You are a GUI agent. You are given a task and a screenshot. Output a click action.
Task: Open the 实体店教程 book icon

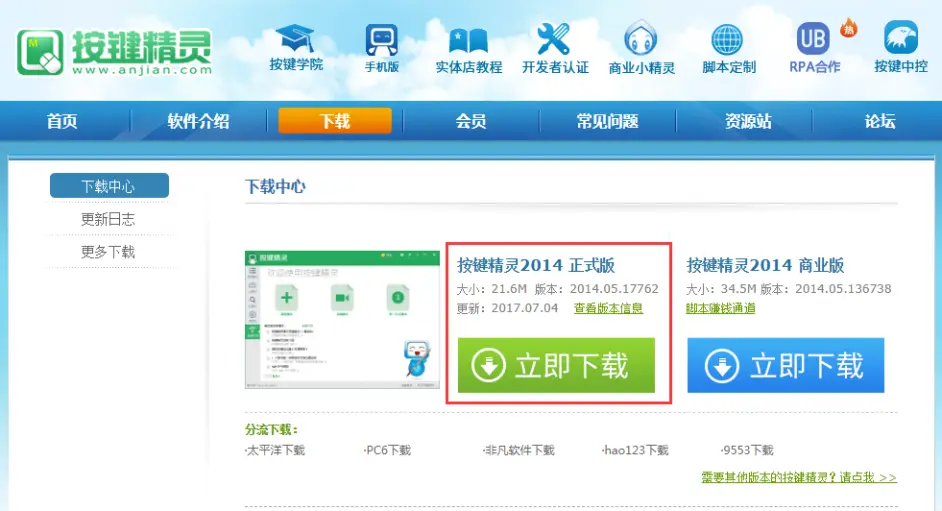pyautogui.click(x=468, y=41)
